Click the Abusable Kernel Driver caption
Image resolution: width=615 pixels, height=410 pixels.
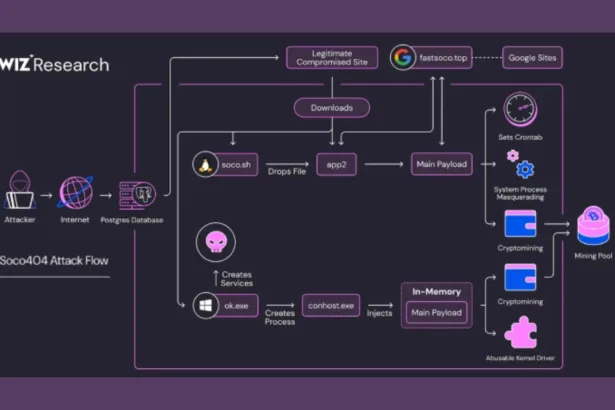coord(520,358)
